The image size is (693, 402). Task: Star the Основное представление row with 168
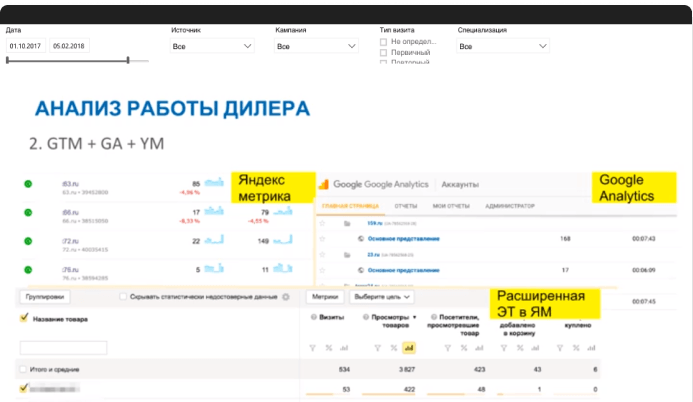click(x=322, y=239)
